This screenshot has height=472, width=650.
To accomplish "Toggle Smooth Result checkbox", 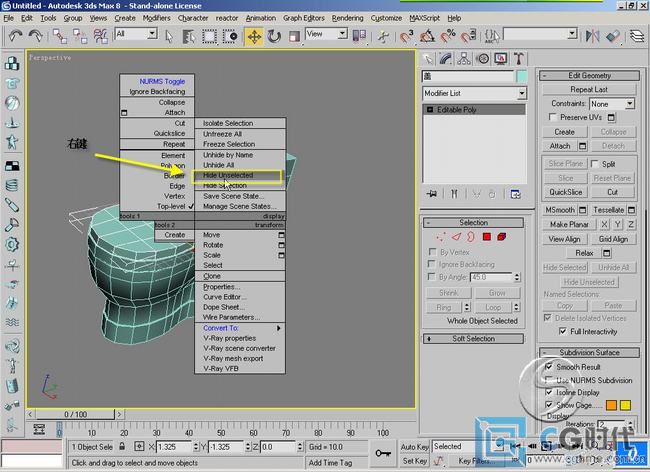I will (548, 367).
